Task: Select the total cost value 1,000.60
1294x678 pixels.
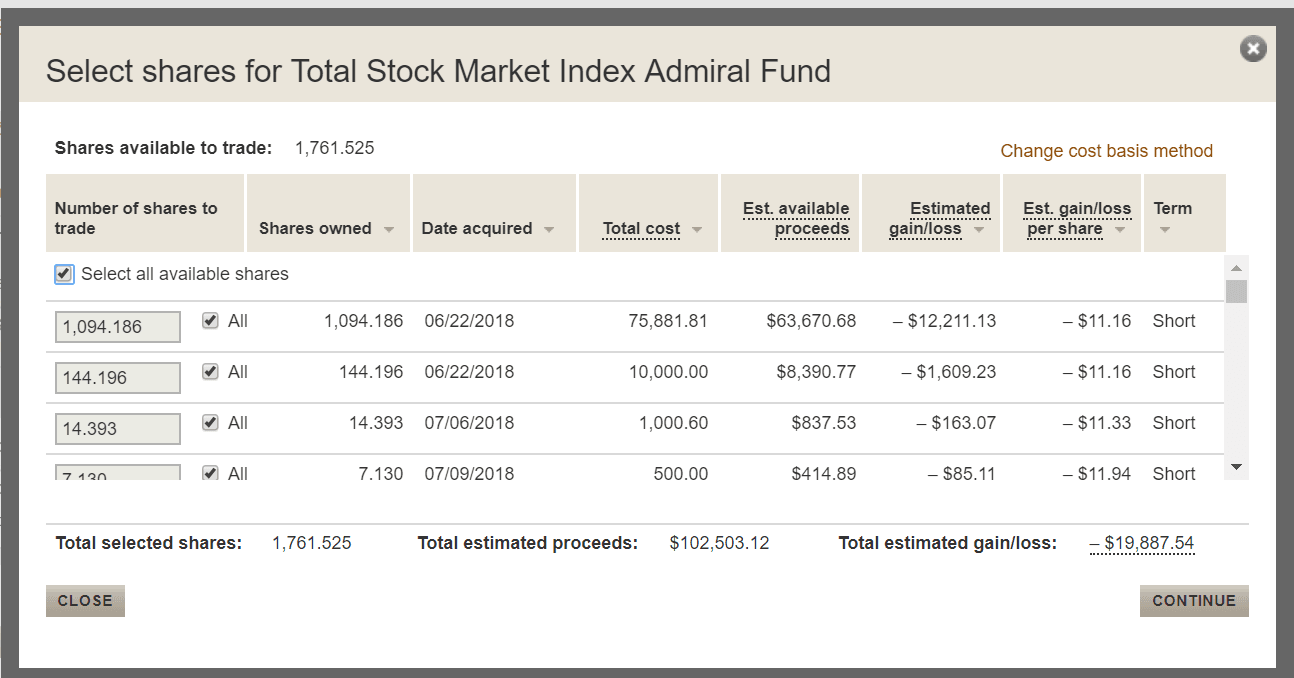Action: pyautogui.click(x=673, y=423)
